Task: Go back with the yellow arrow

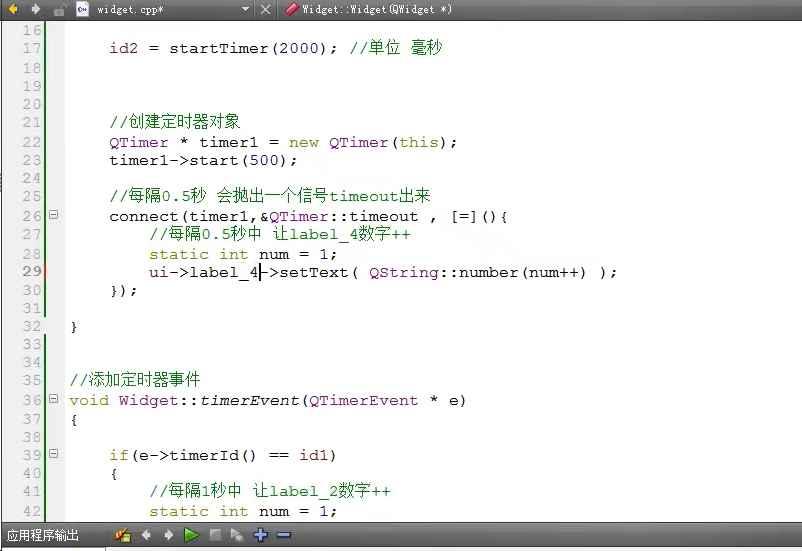Action: click(x=12, y=9)
